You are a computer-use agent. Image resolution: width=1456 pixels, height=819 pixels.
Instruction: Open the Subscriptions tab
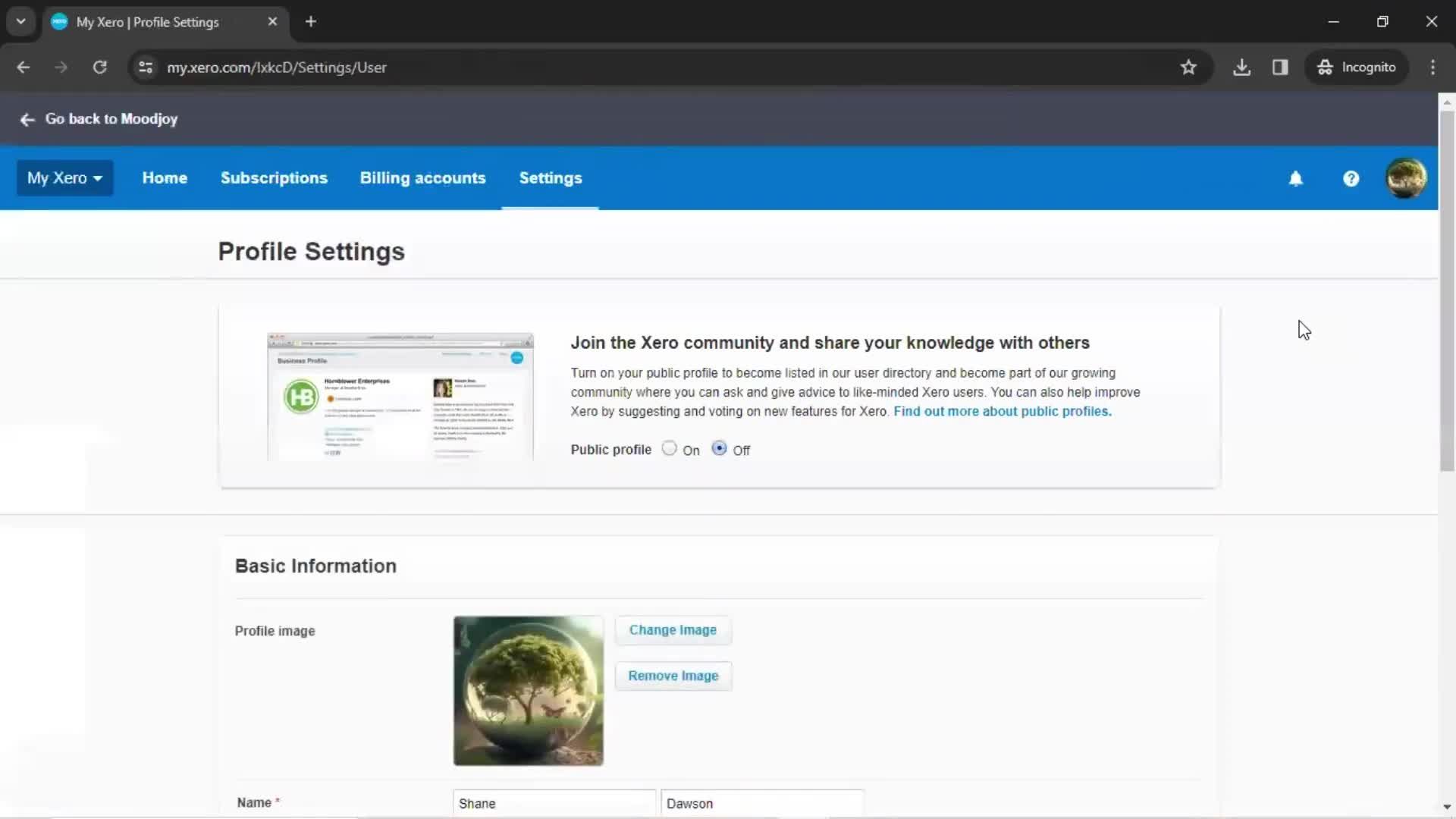coord(274,178)
